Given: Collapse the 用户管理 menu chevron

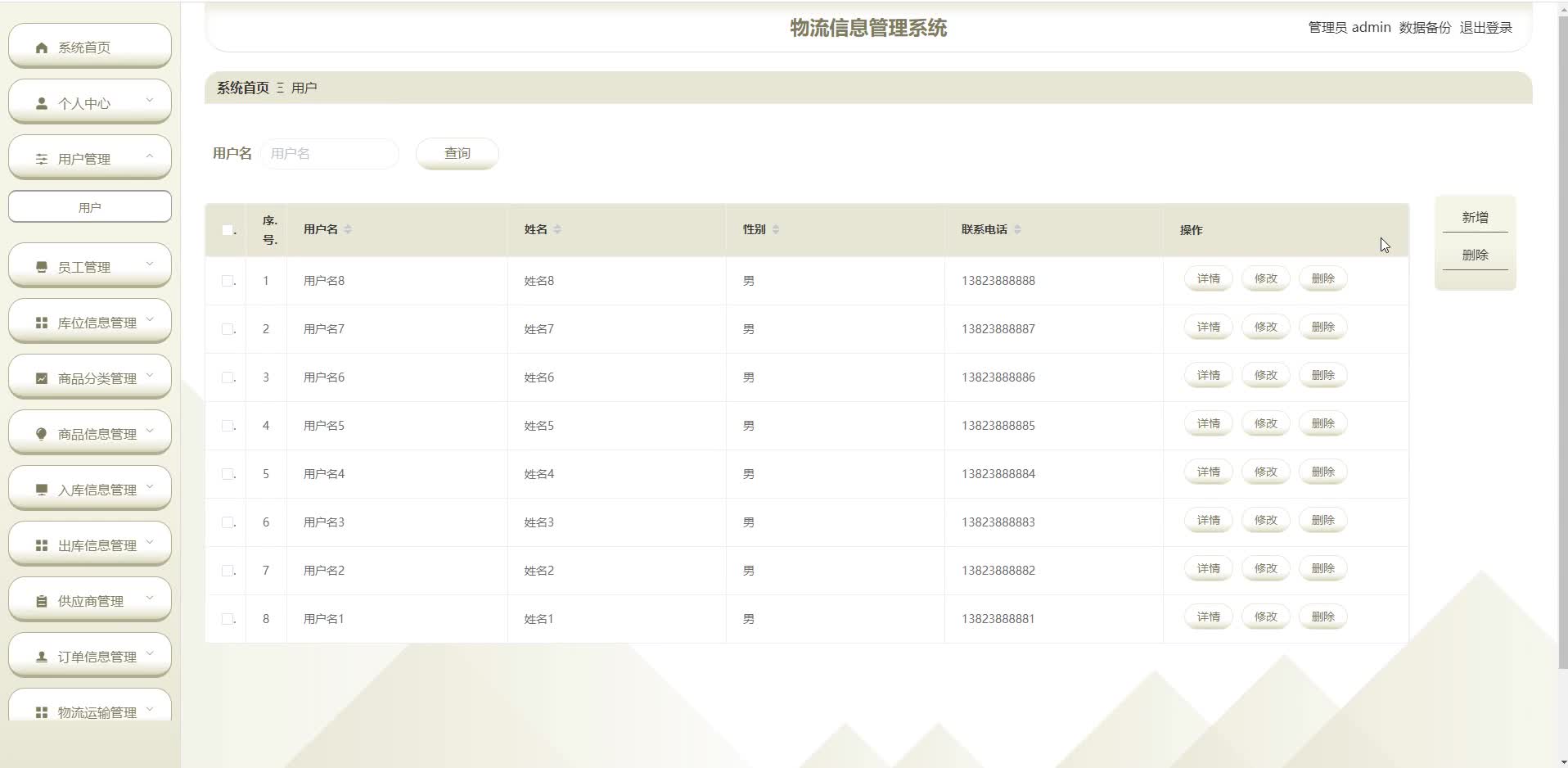Looking at the screenshot, I should coord(150,156).
